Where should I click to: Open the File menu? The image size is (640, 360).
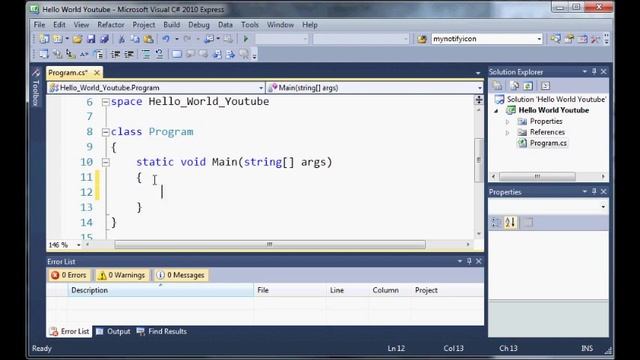tap(39, 25)
